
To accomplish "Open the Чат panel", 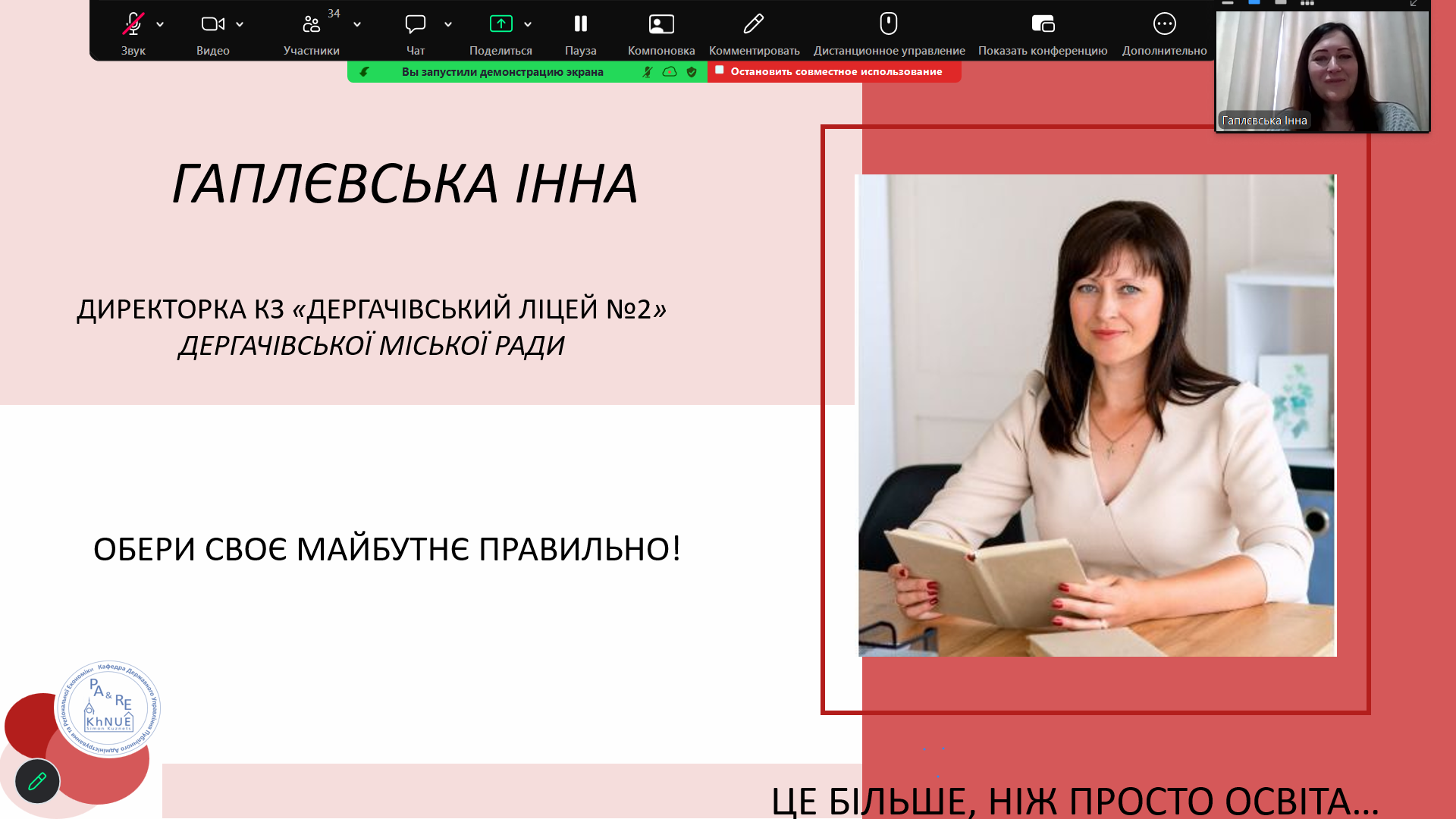I will pyautogui.click(x=415, y=24).
